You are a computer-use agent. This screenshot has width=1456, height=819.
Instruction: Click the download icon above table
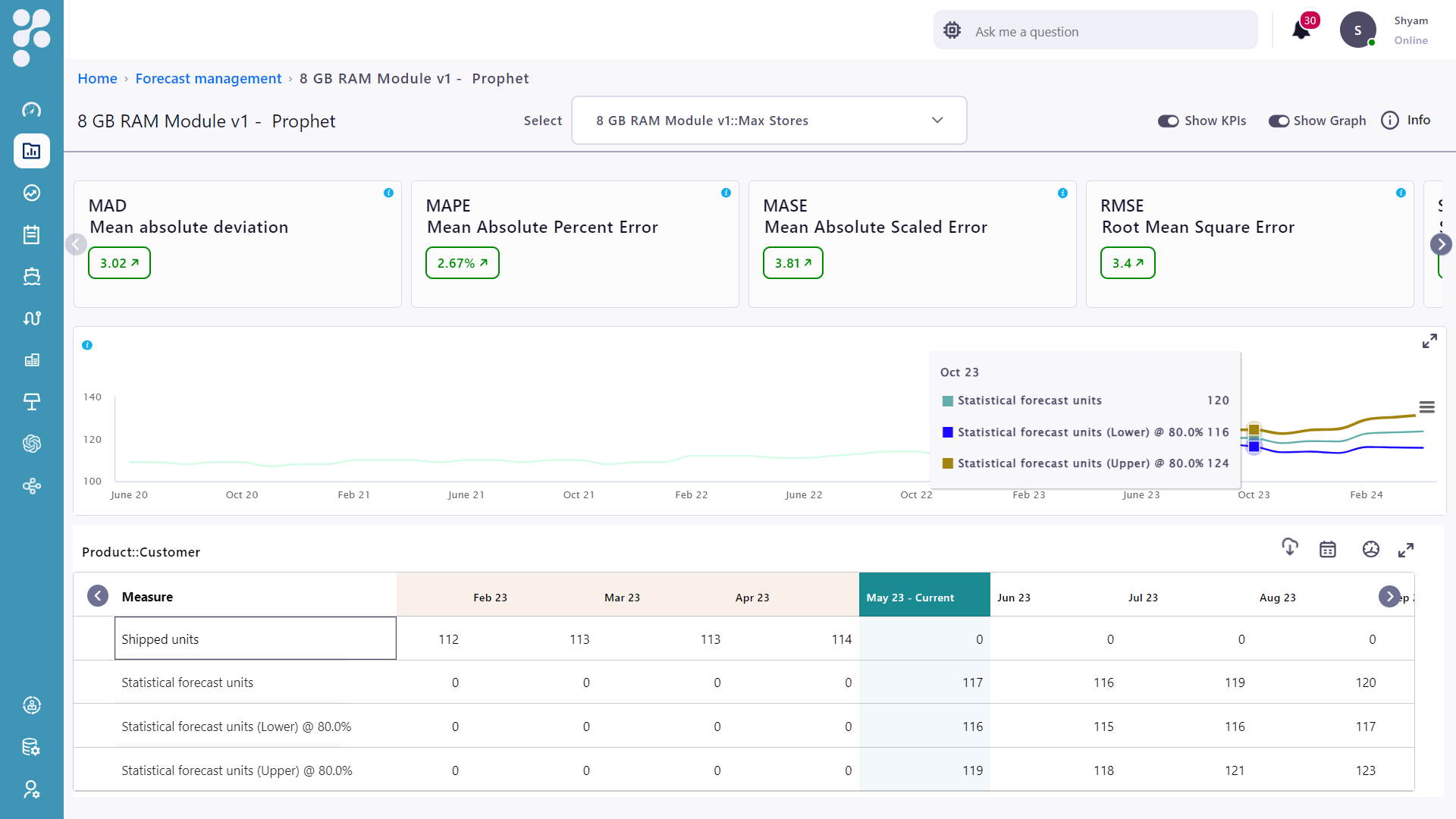click(1289, 548)
